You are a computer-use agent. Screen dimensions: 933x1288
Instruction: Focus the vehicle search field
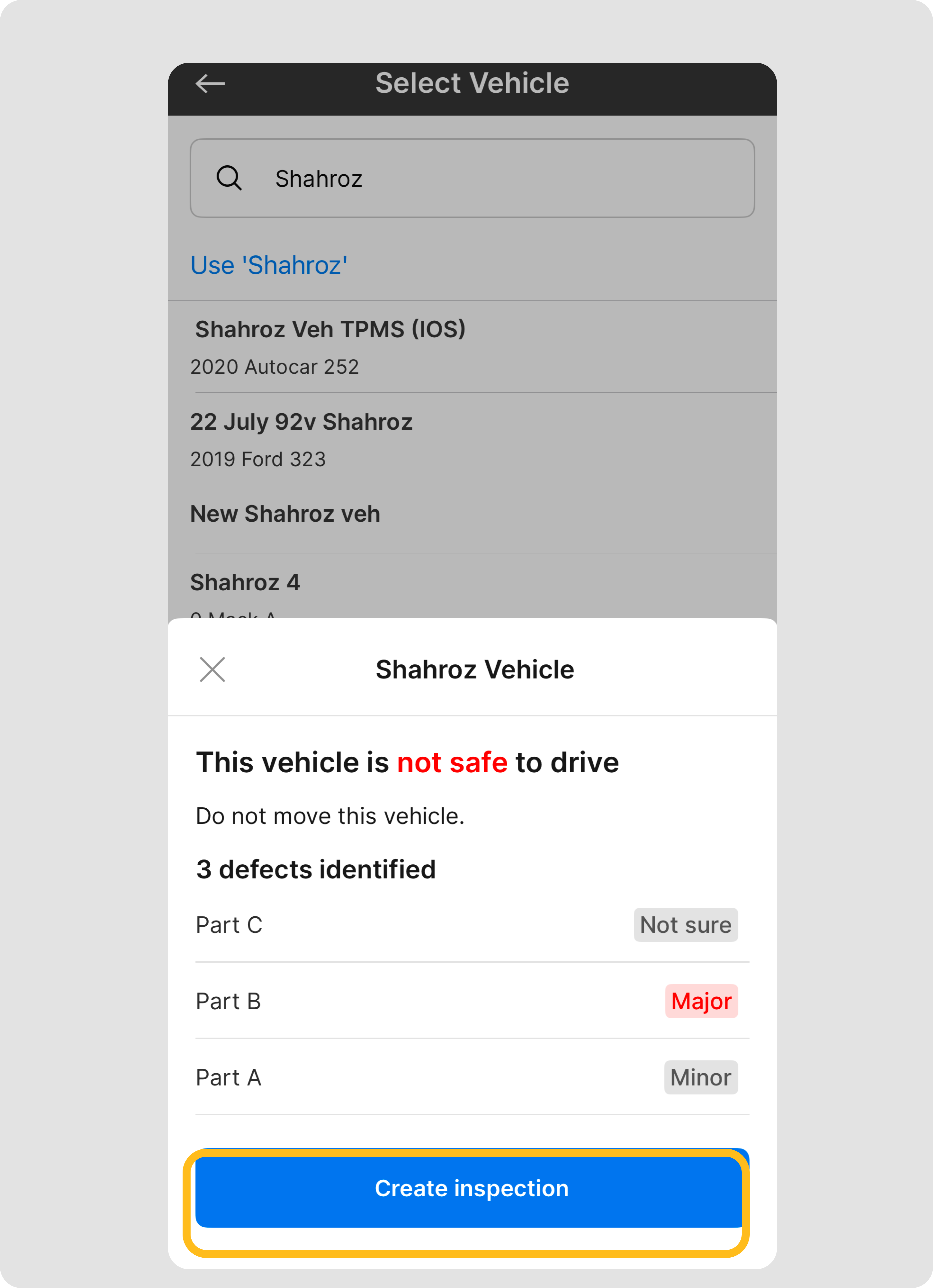point(488,178)
